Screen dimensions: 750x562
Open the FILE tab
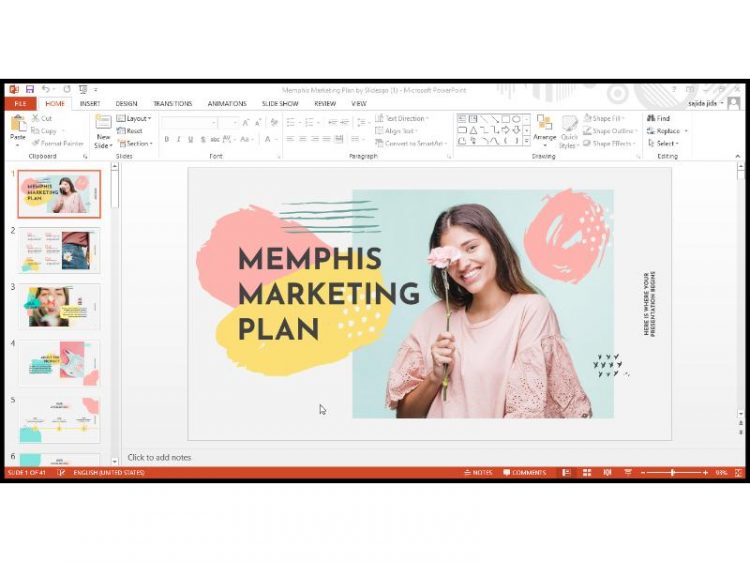click(21, 103)
